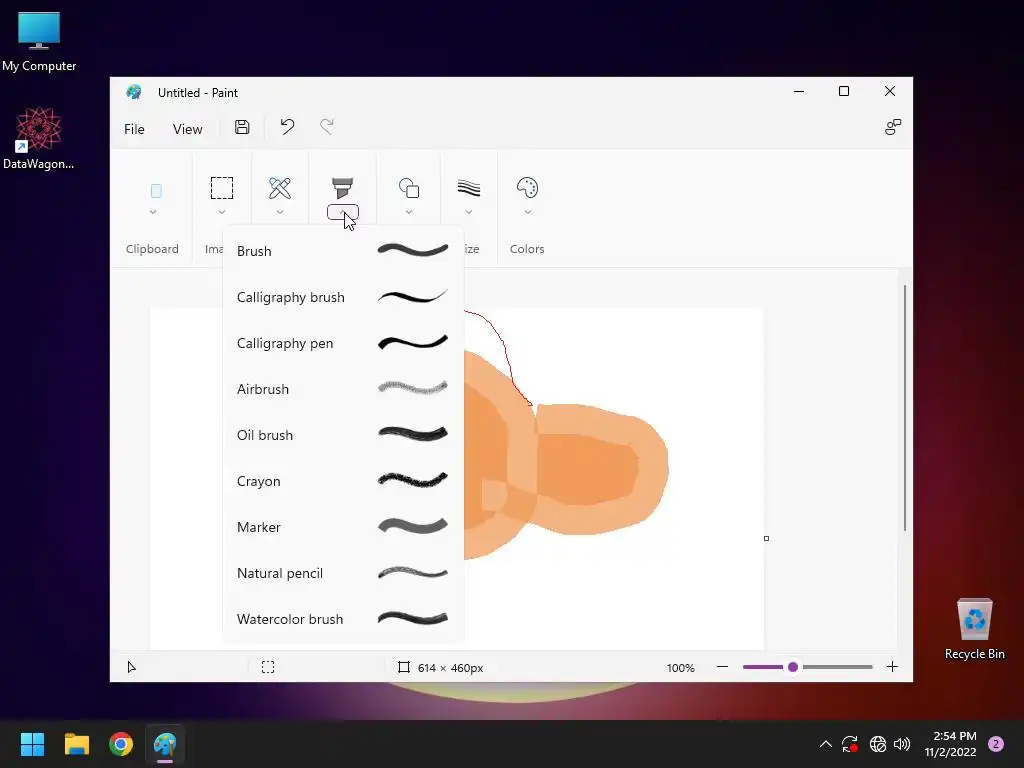Choose Oil brush from the list
1024x768 pixels.
[x=344, y=435]
